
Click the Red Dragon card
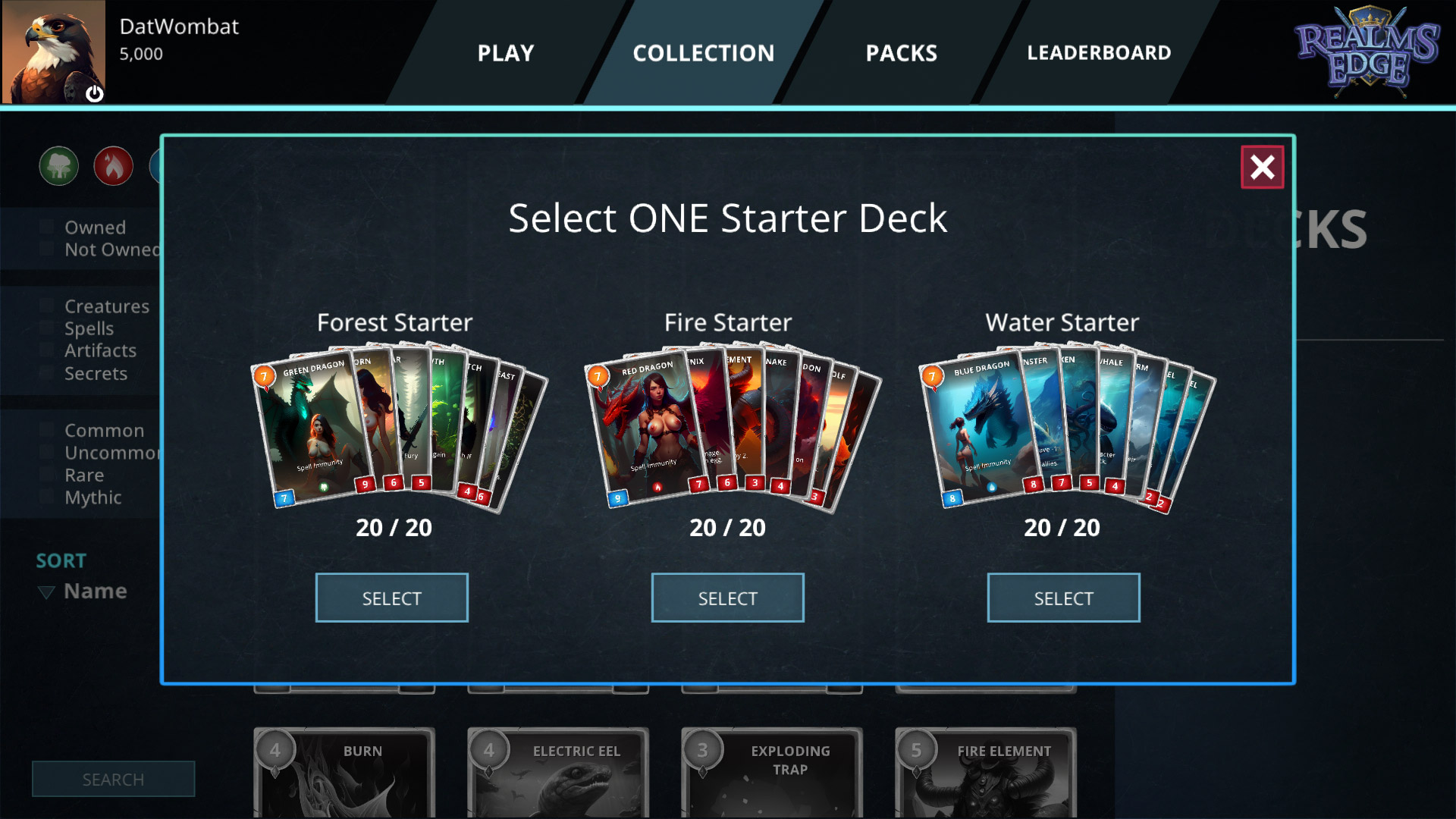point(646,428)
